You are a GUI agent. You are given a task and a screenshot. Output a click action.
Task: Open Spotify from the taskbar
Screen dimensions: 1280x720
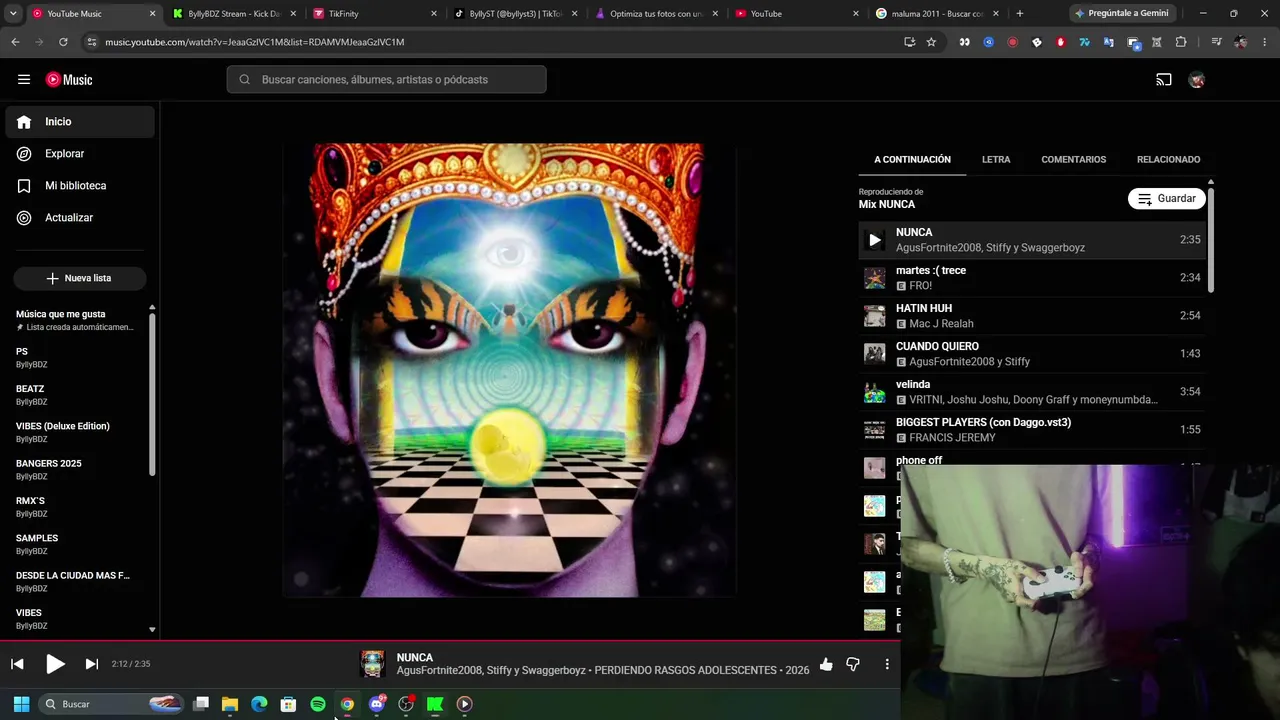318,704
